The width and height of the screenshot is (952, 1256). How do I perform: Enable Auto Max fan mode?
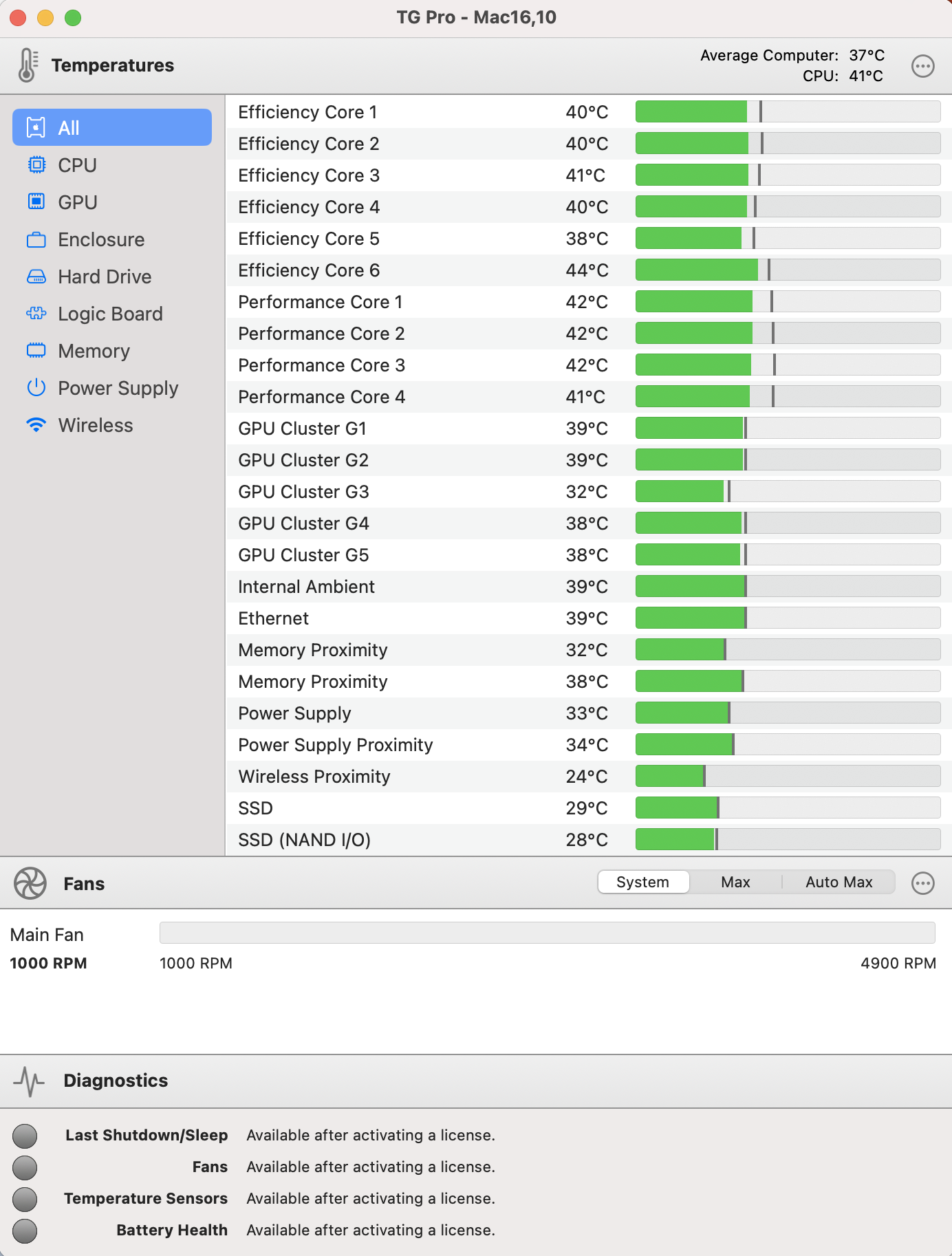(x=839, y=882)
